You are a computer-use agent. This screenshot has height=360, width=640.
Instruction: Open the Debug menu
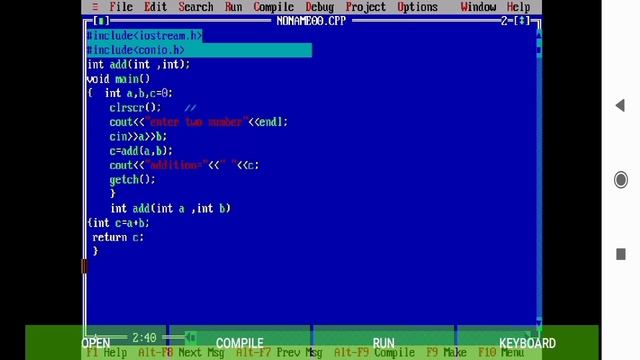point(320,7)
